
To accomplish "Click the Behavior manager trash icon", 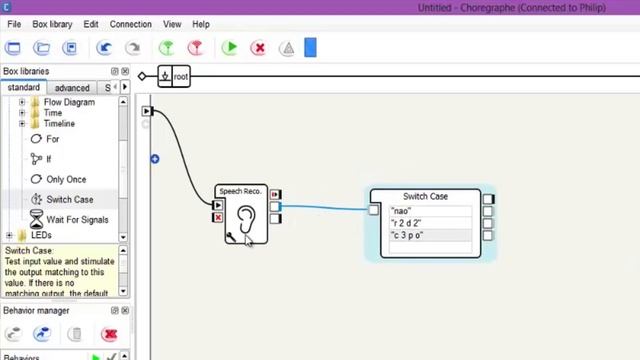I will point(75,334).
